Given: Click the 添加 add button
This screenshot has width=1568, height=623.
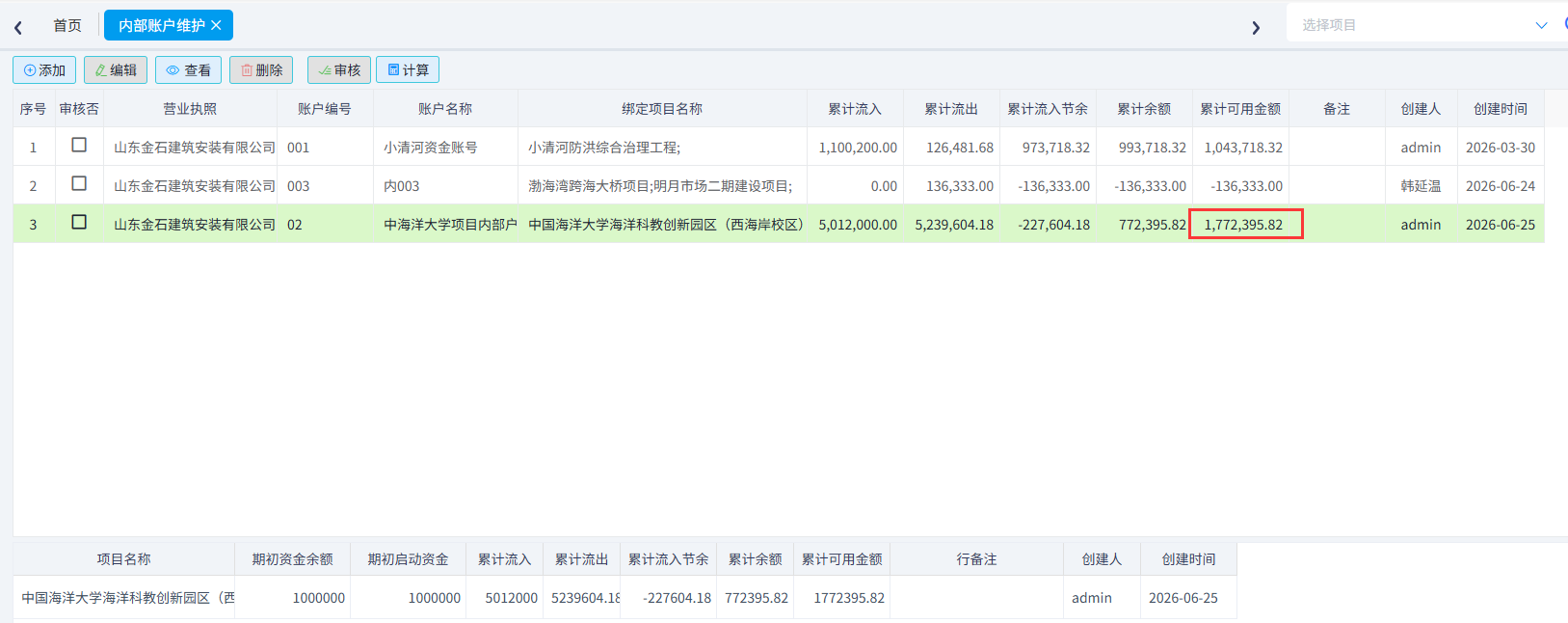Looking at the screenshot, I should click(44, 70).
